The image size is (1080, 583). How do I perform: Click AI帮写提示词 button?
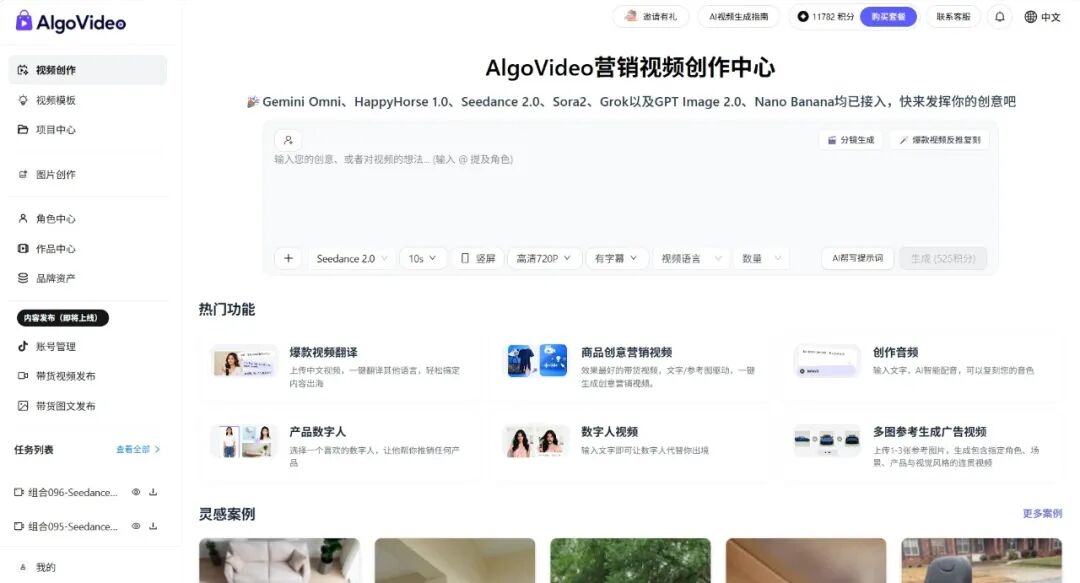pyautogui.click(x=858, y=258)
